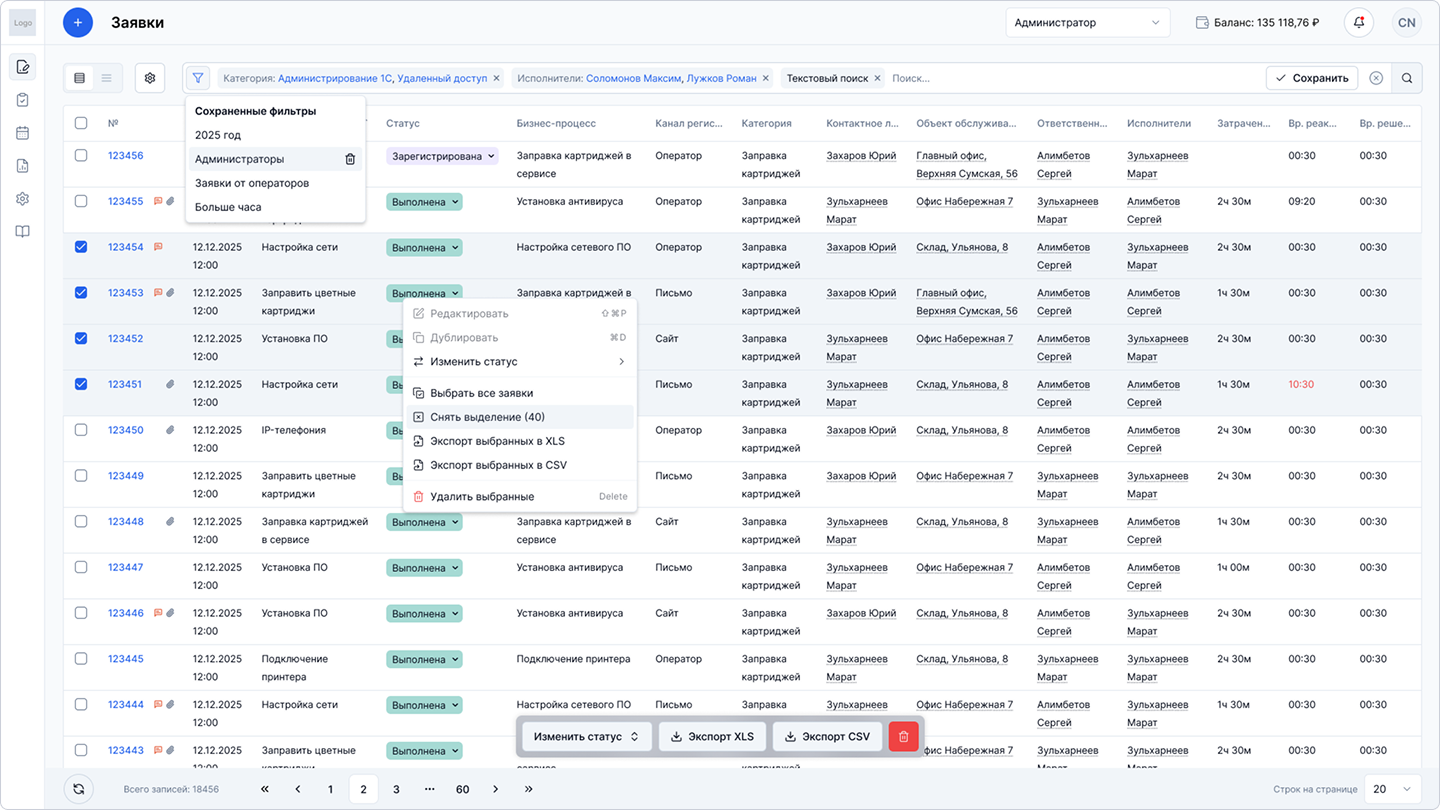Go to page 3 in pagination

(396, 789)
